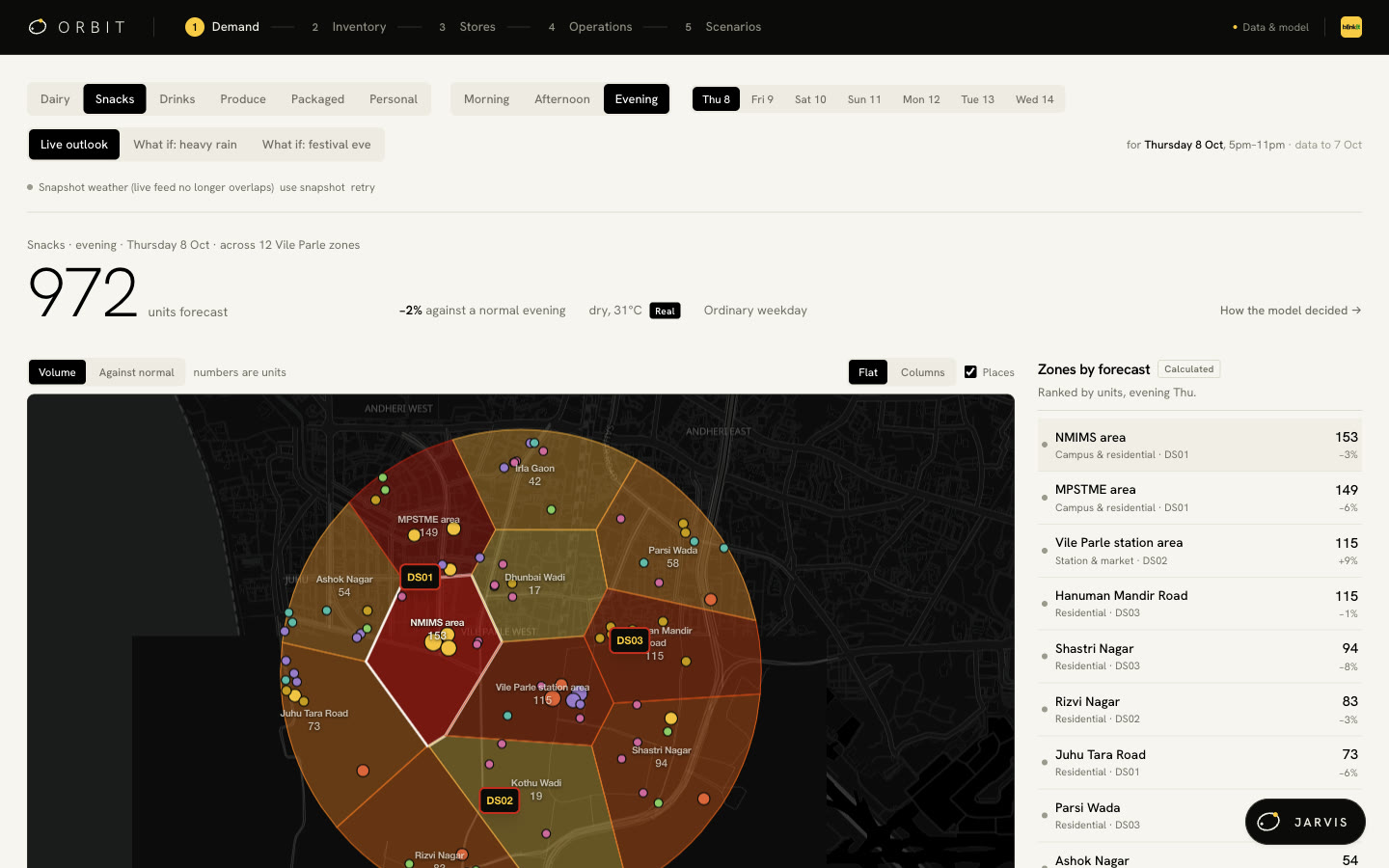Switch map to Columns view
Image resolution: width=1389 pixels, height=868 pixels.
coord(922,372)
